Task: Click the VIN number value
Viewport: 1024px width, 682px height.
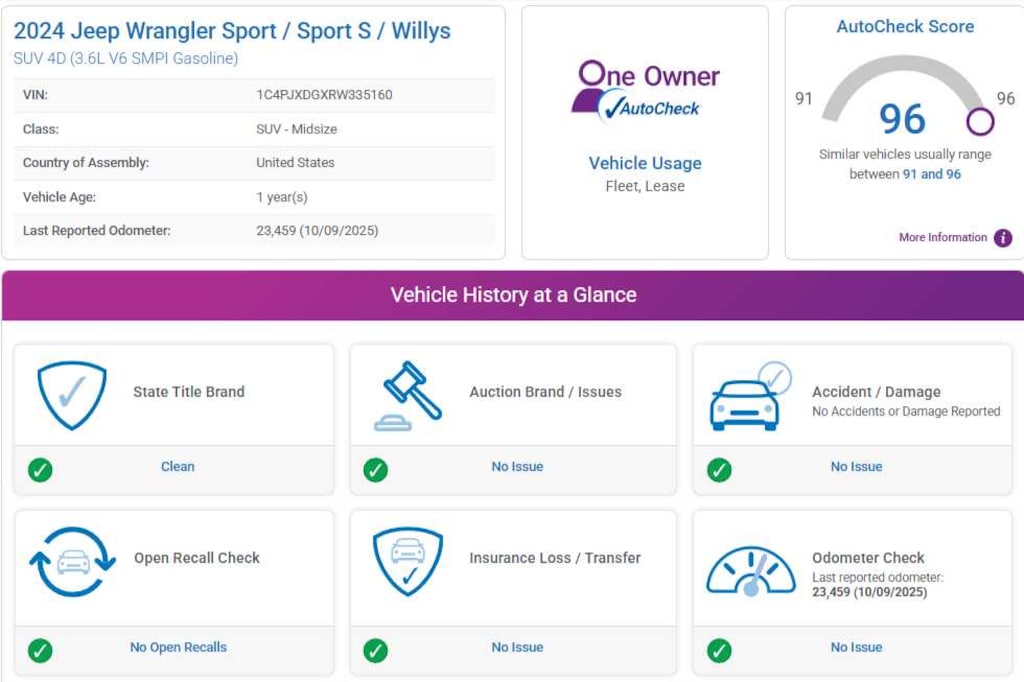Action: (324, 95)
